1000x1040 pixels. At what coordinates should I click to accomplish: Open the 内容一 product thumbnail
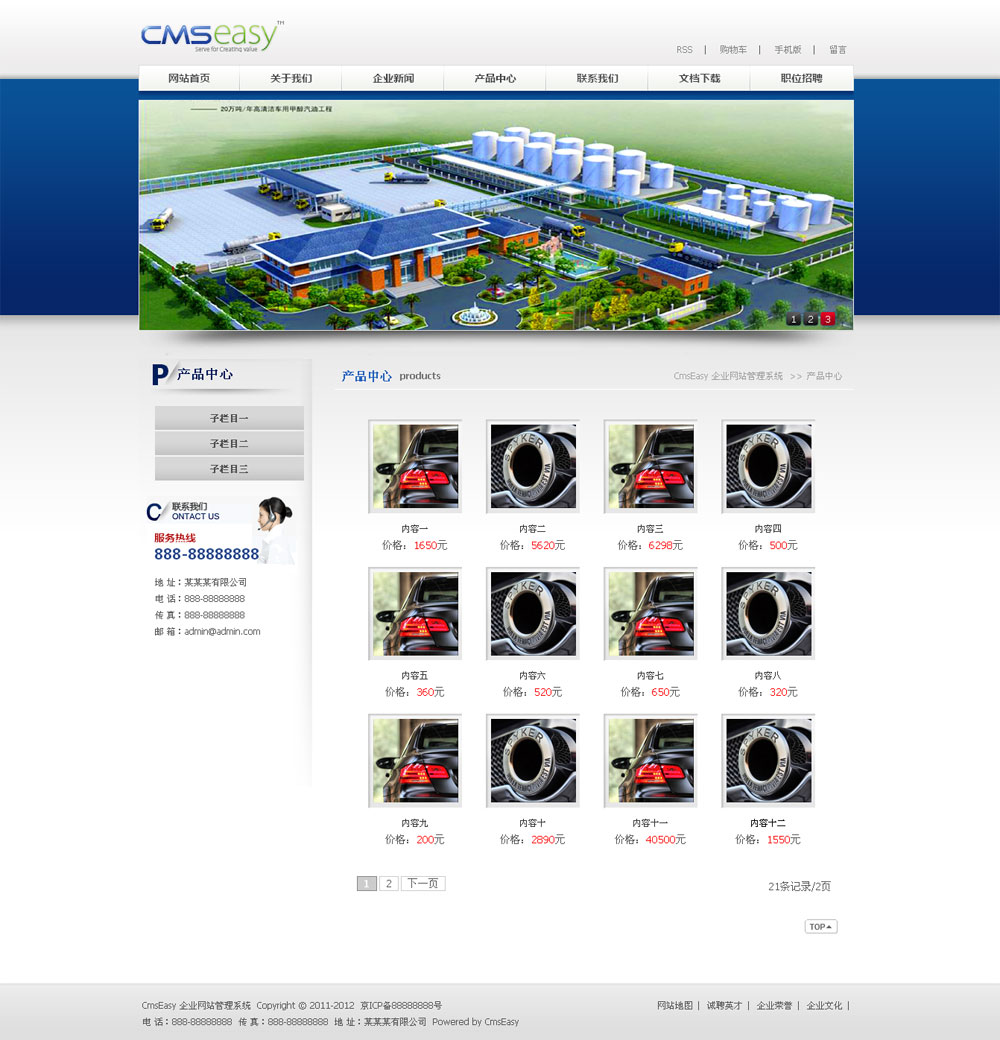(x=415, y=467)
